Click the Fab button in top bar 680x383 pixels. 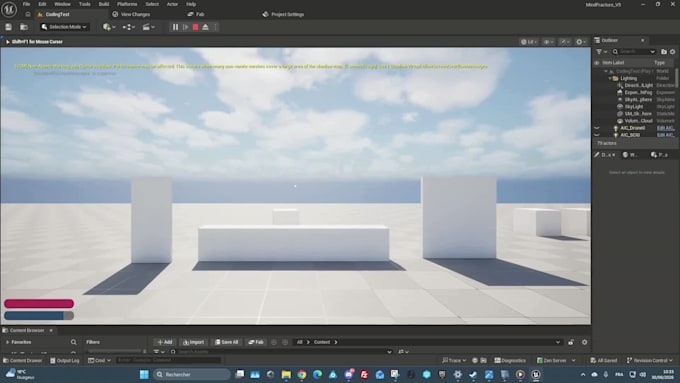[196, 14]
